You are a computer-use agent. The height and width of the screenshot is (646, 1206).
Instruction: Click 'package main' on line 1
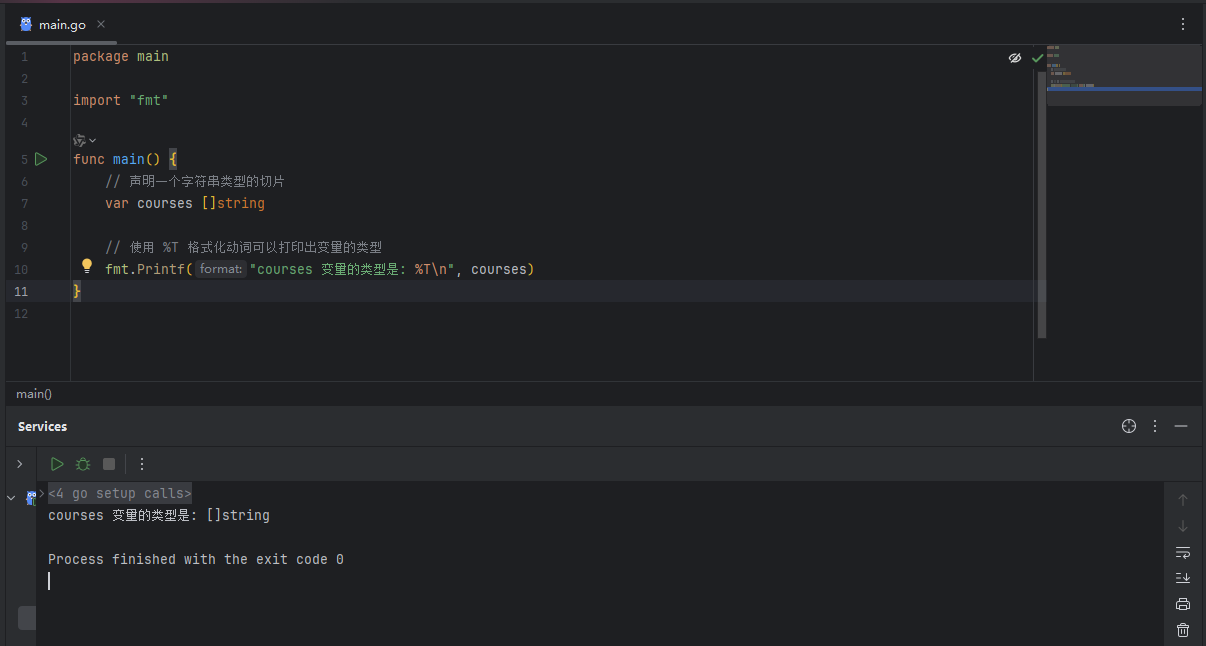(121, 57)
